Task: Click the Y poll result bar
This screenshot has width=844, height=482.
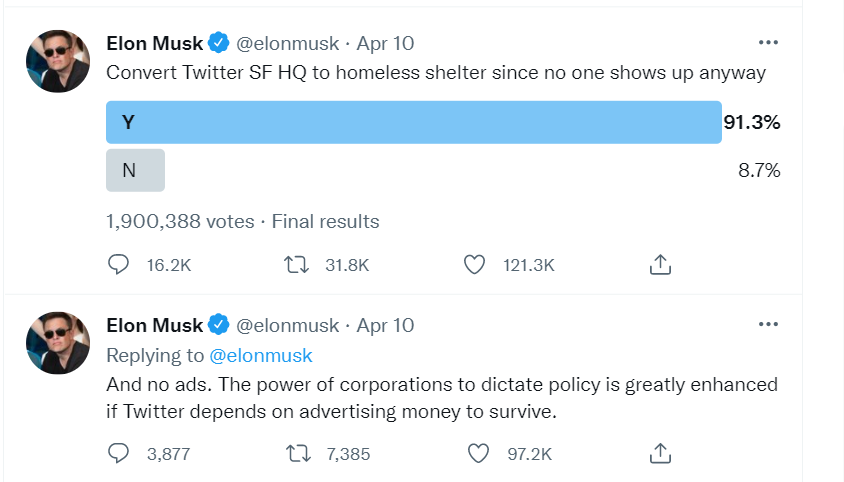Action: pyautogui.click(x=413, y=122)
